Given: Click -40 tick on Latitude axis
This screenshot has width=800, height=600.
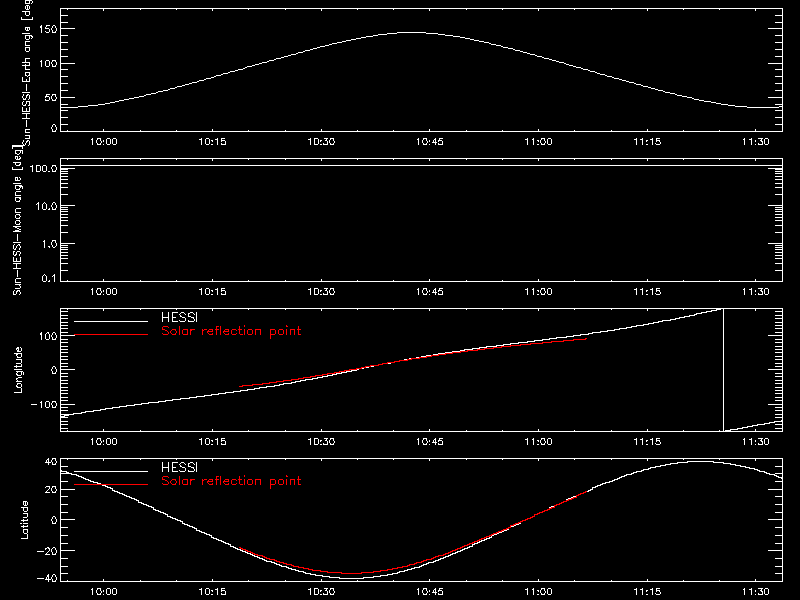Looking at the screenshot, I should [x=47, y=578].
